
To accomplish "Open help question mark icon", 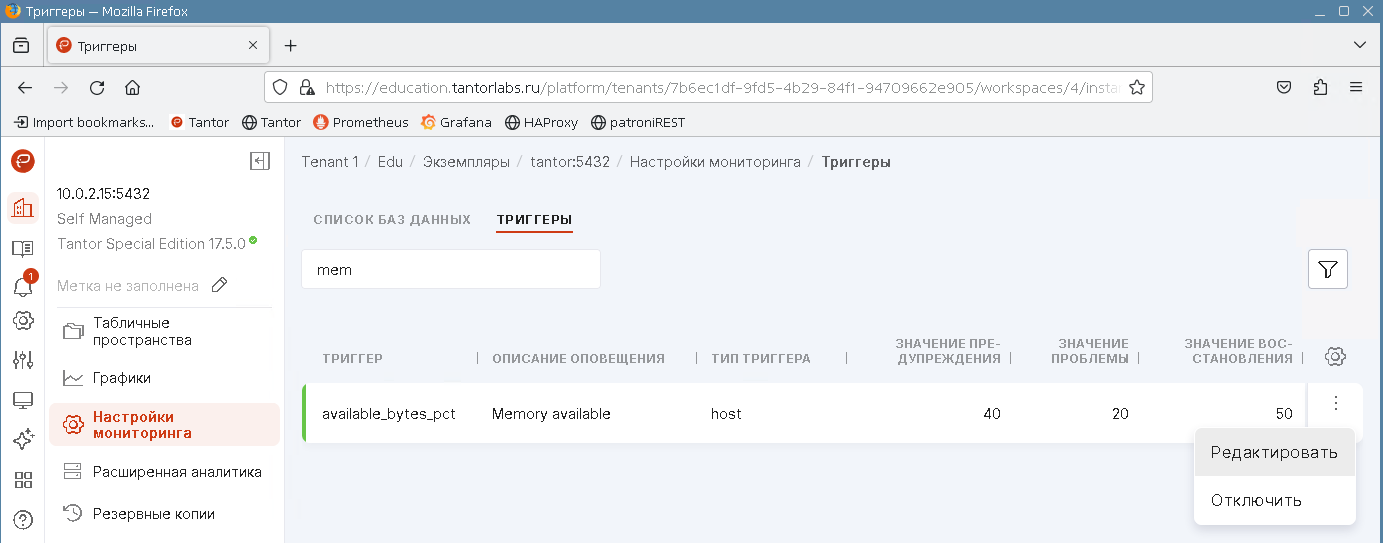I will tap(22, 519).
